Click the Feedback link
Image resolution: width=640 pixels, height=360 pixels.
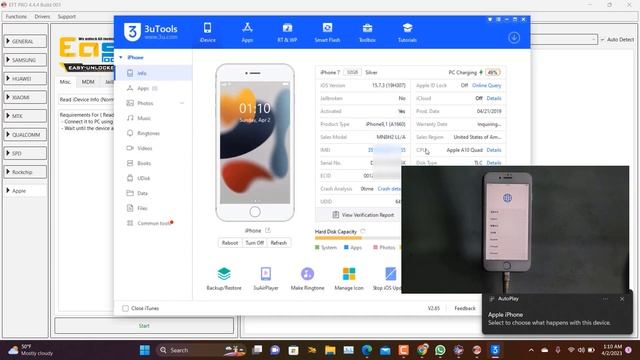click(x=465, y=308)
